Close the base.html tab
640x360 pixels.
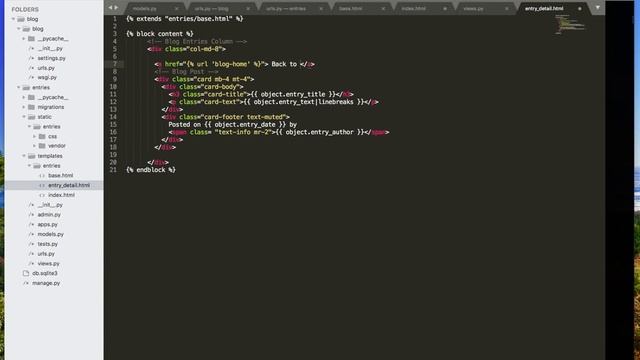(383, 9)
